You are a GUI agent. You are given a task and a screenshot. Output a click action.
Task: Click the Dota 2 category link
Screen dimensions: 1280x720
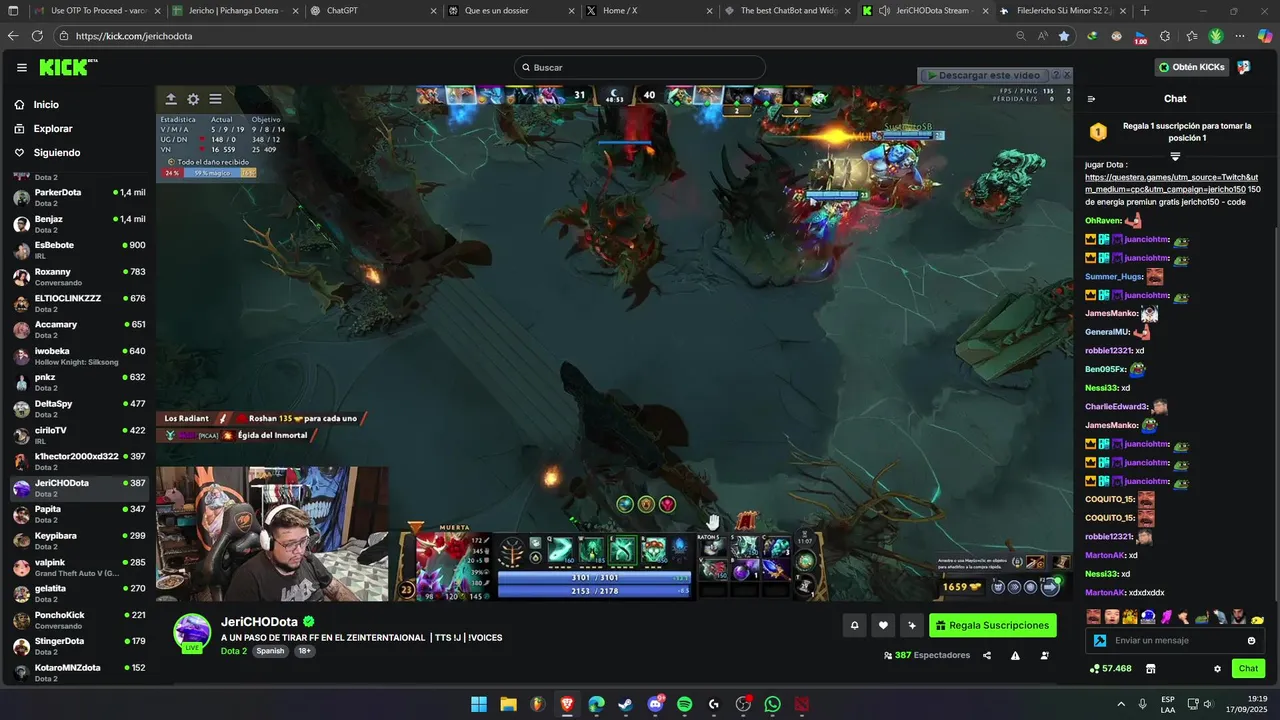234,651
